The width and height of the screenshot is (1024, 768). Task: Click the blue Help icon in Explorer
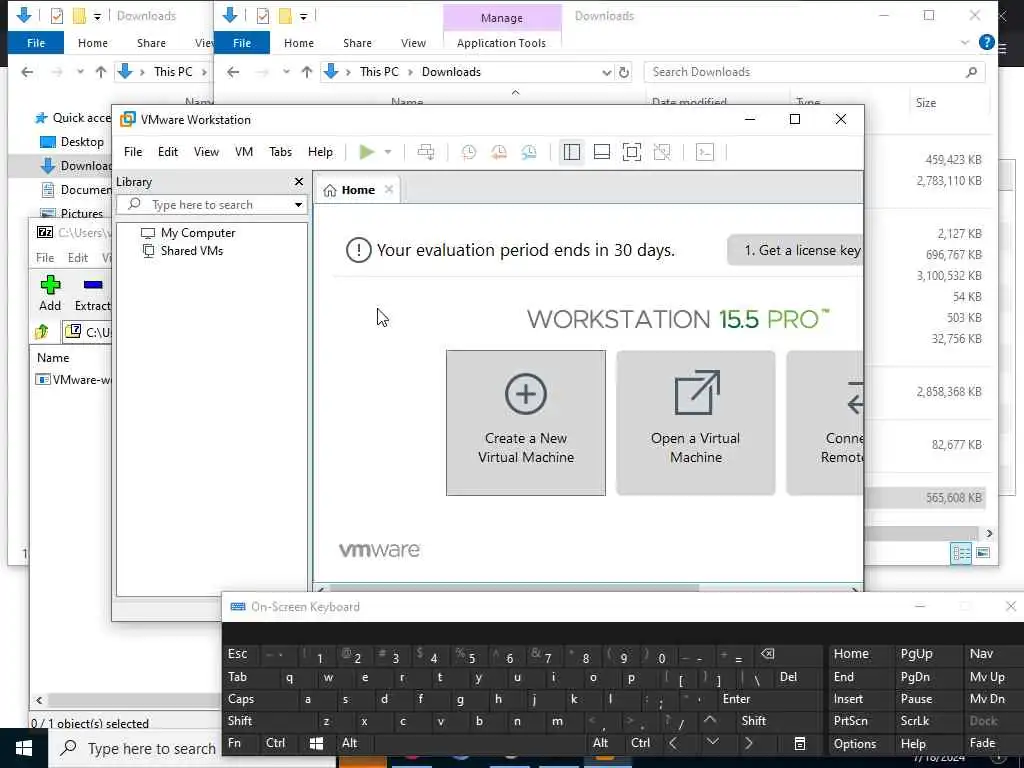click(x=987, y=42)
